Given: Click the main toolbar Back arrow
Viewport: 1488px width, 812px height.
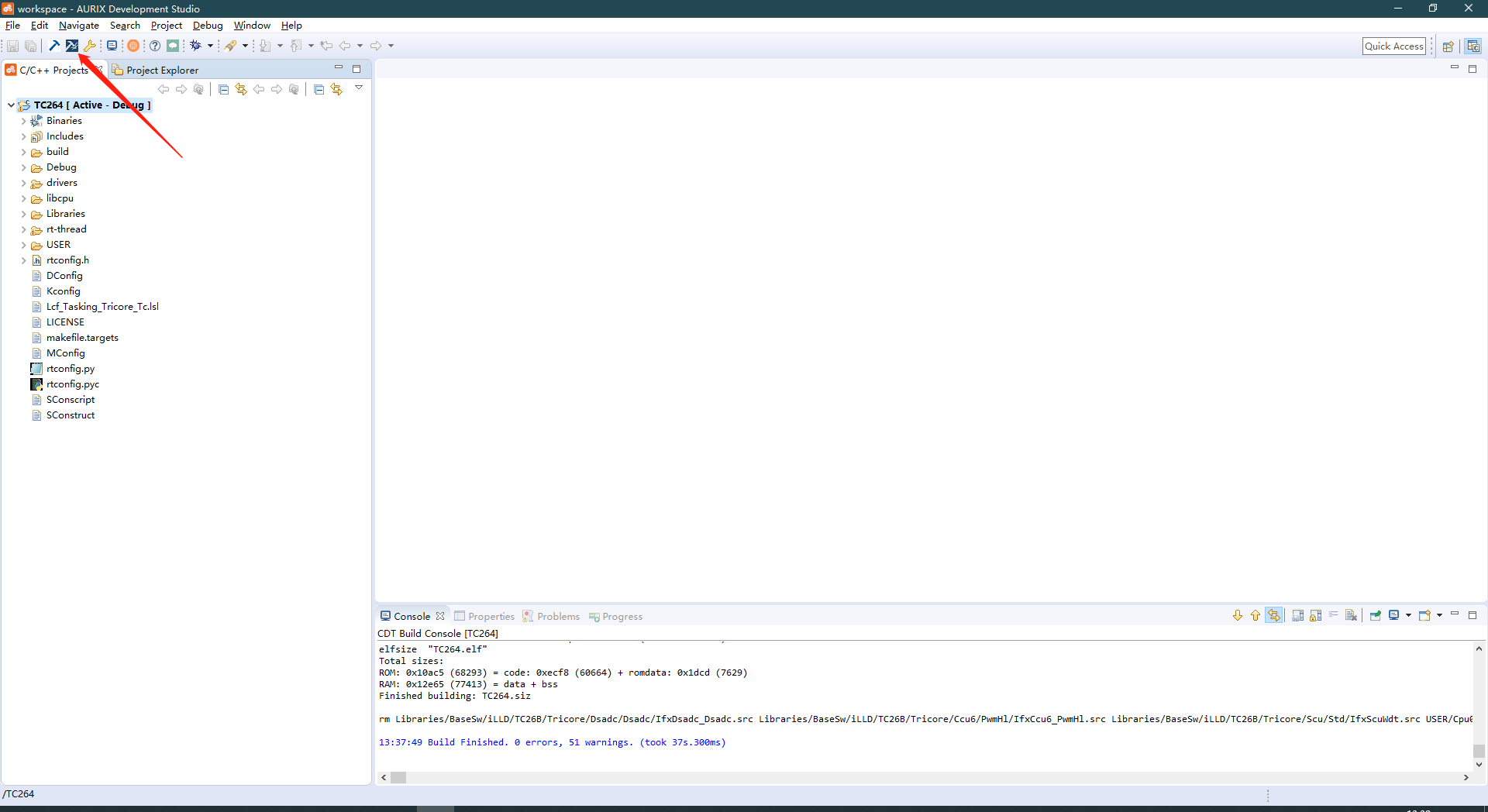Looking at the screenshot, I should [x=345, y=46].
